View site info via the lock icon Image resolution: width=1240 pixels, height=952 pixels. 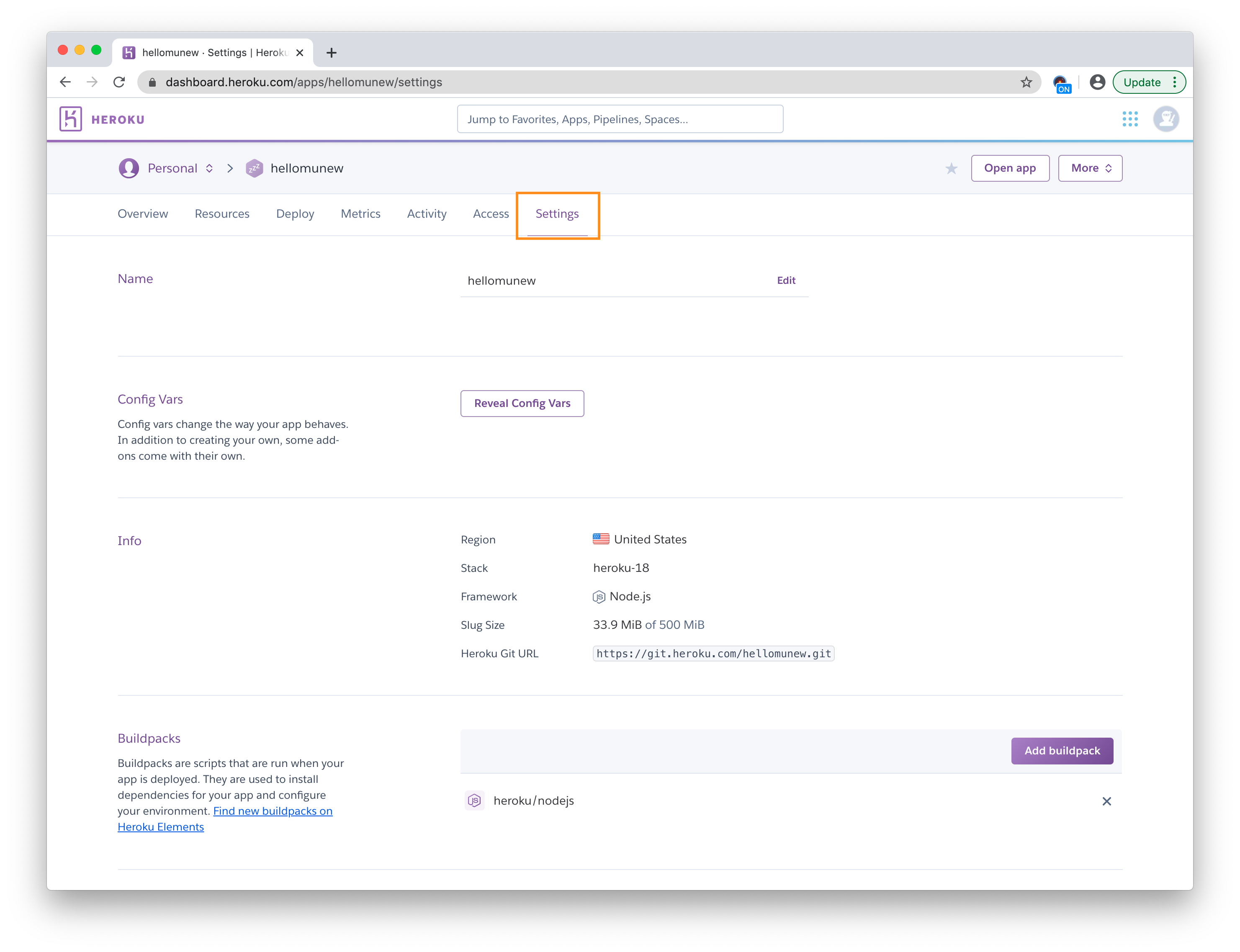(x=152, y=82)
